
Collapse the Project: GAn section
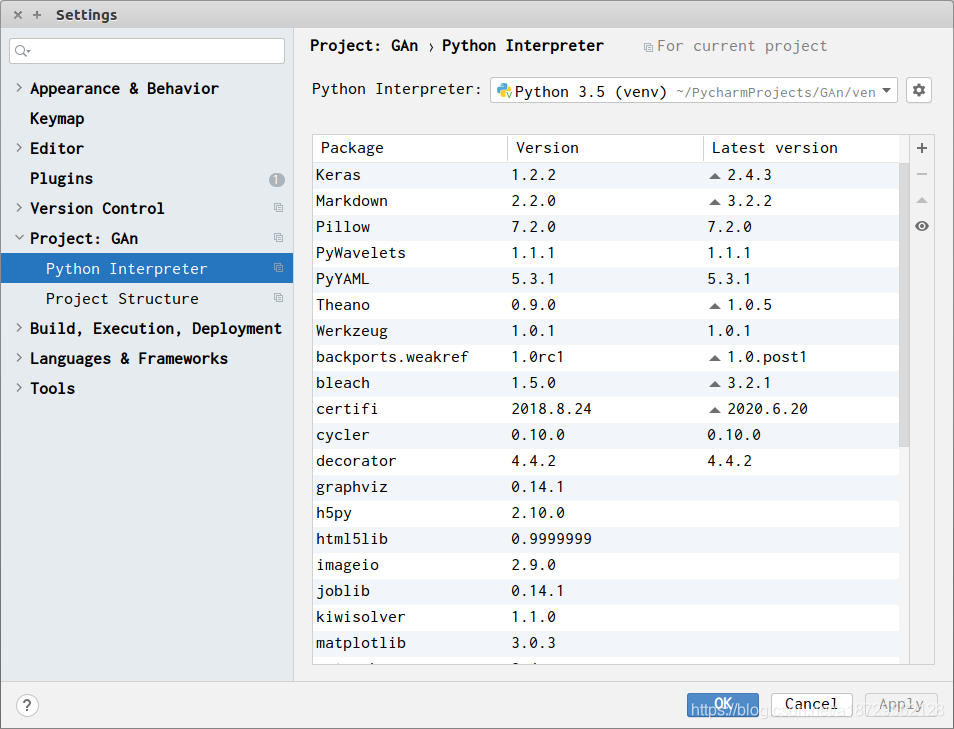coord(19,238)
